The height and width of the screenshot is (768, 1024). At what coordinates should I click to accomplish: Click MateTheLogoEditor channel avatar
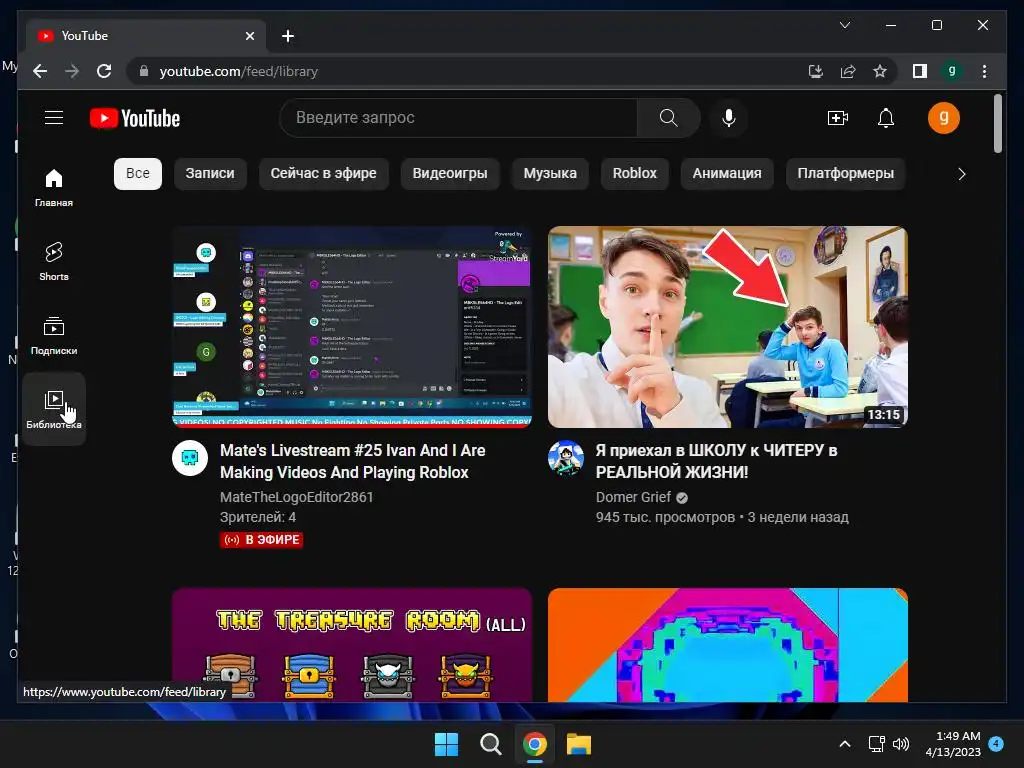coord(190,458)
